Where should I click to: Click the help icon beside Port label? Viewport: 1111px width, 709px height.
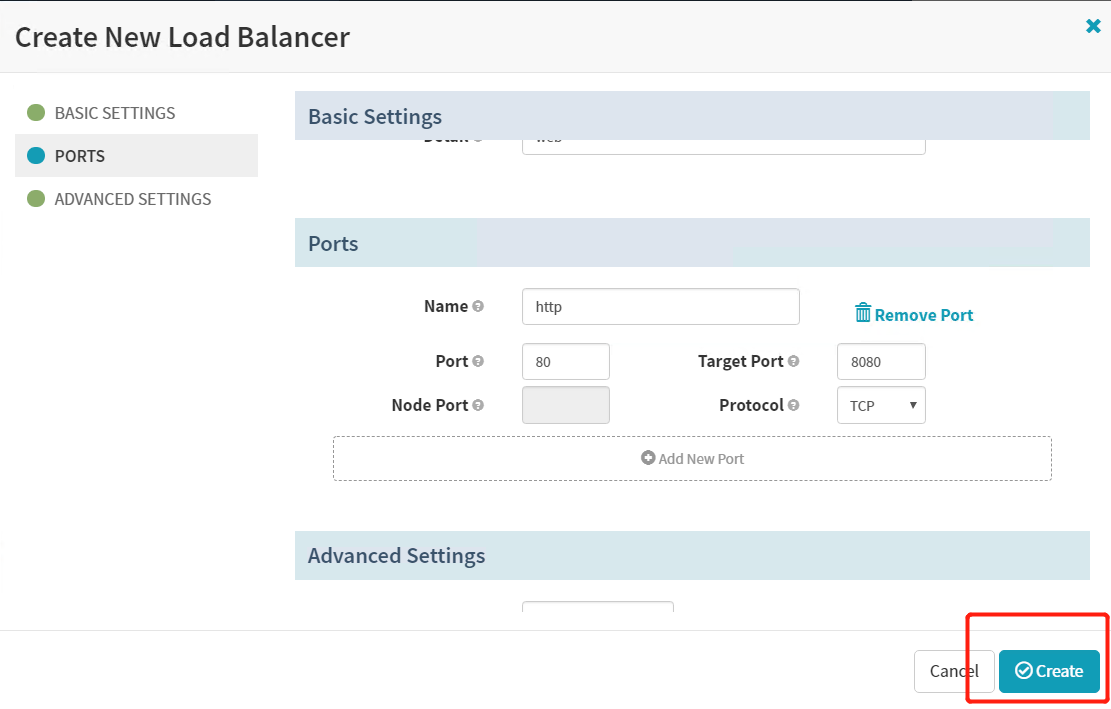click(x=478, y=361)
